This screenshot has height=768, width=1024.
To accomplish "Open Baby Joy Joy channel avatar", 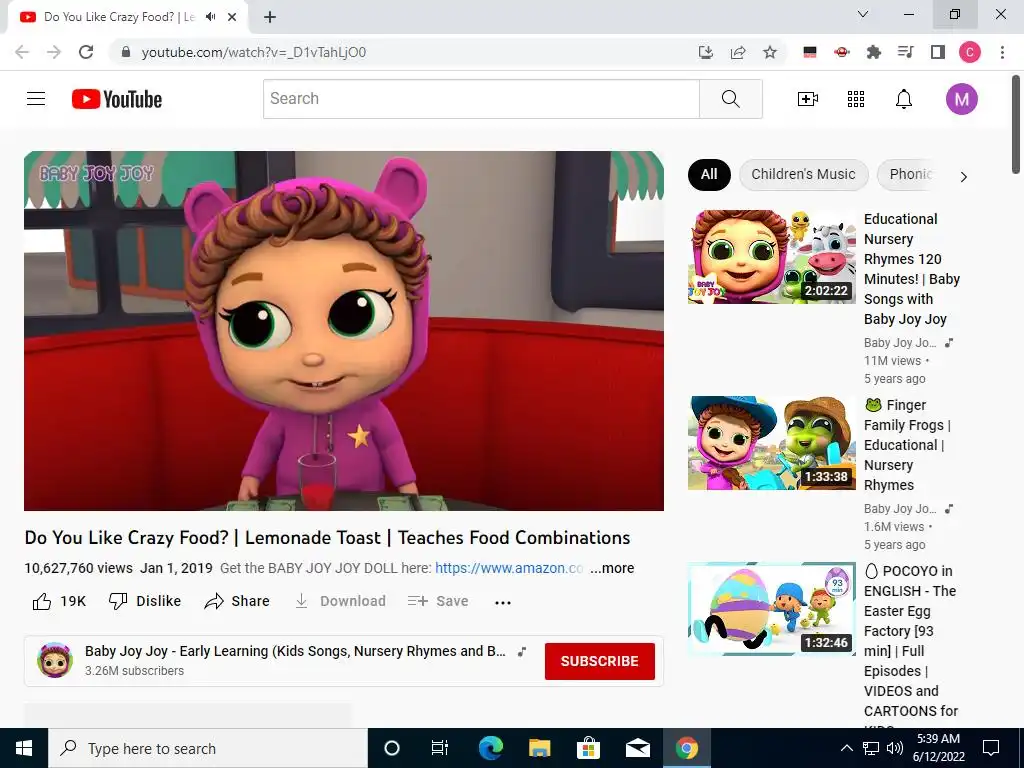I will 55,660.
